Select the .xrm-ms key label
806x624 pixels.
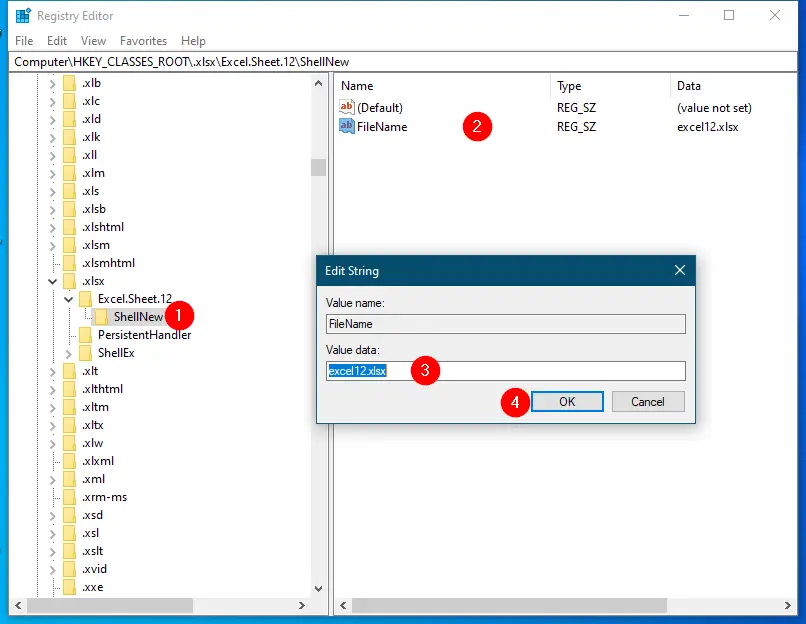[x=104, y=497]
